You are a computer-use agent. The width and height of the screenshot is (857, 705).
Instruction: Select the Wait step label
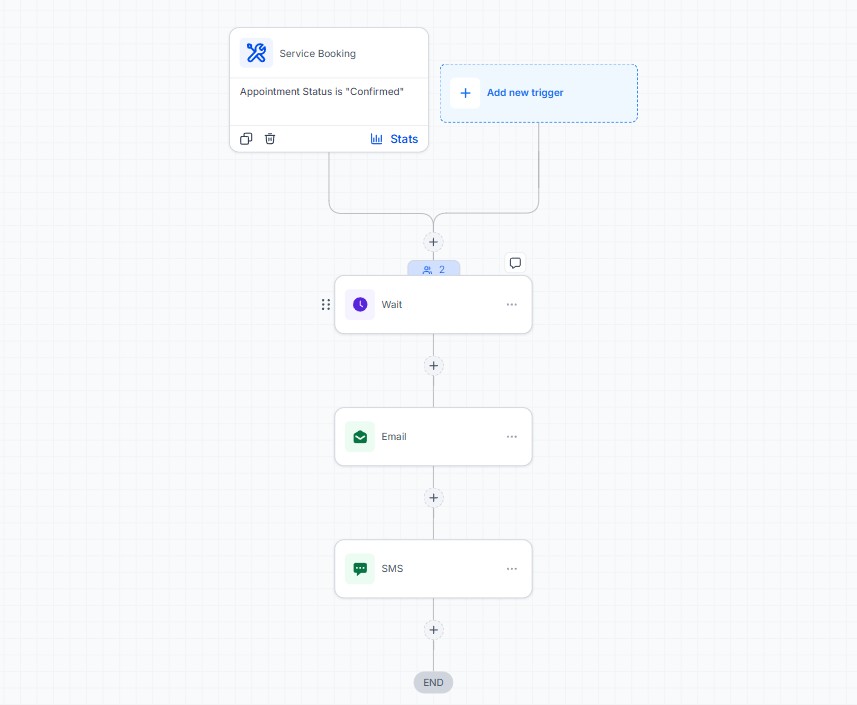pyautogui.click(x=391, y=304)
